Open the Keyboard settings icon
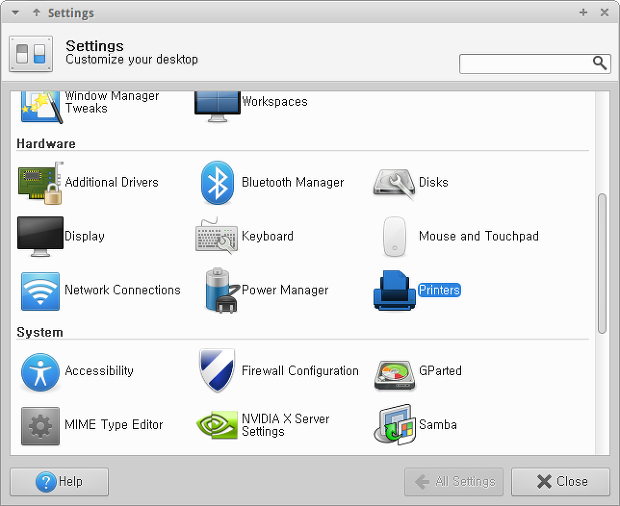The height and width of the screenshot is (506, 620). pyautogui.click(x=217, y=236)
